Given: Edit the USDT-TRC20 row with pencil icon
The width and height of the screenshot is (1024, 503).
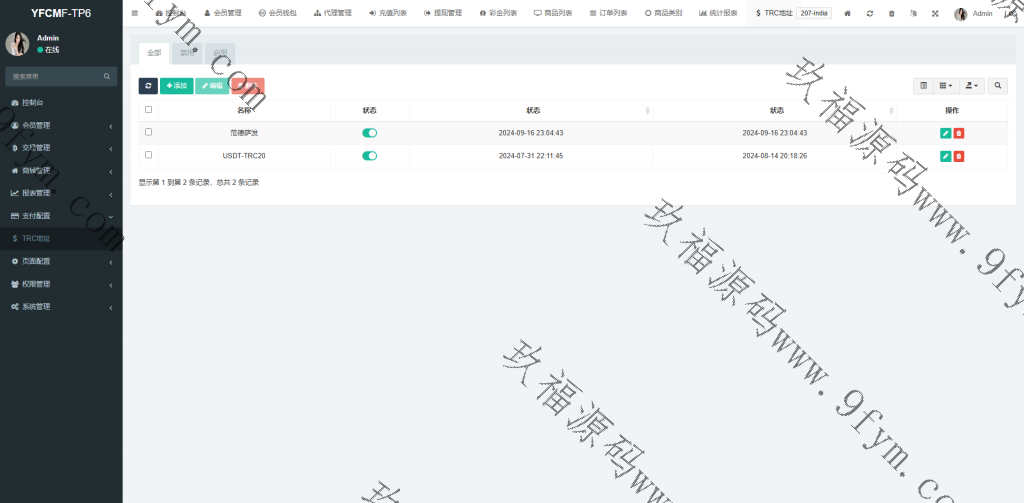Looking at the screenshot, I should pyautogui.click(x=945, y=156).
